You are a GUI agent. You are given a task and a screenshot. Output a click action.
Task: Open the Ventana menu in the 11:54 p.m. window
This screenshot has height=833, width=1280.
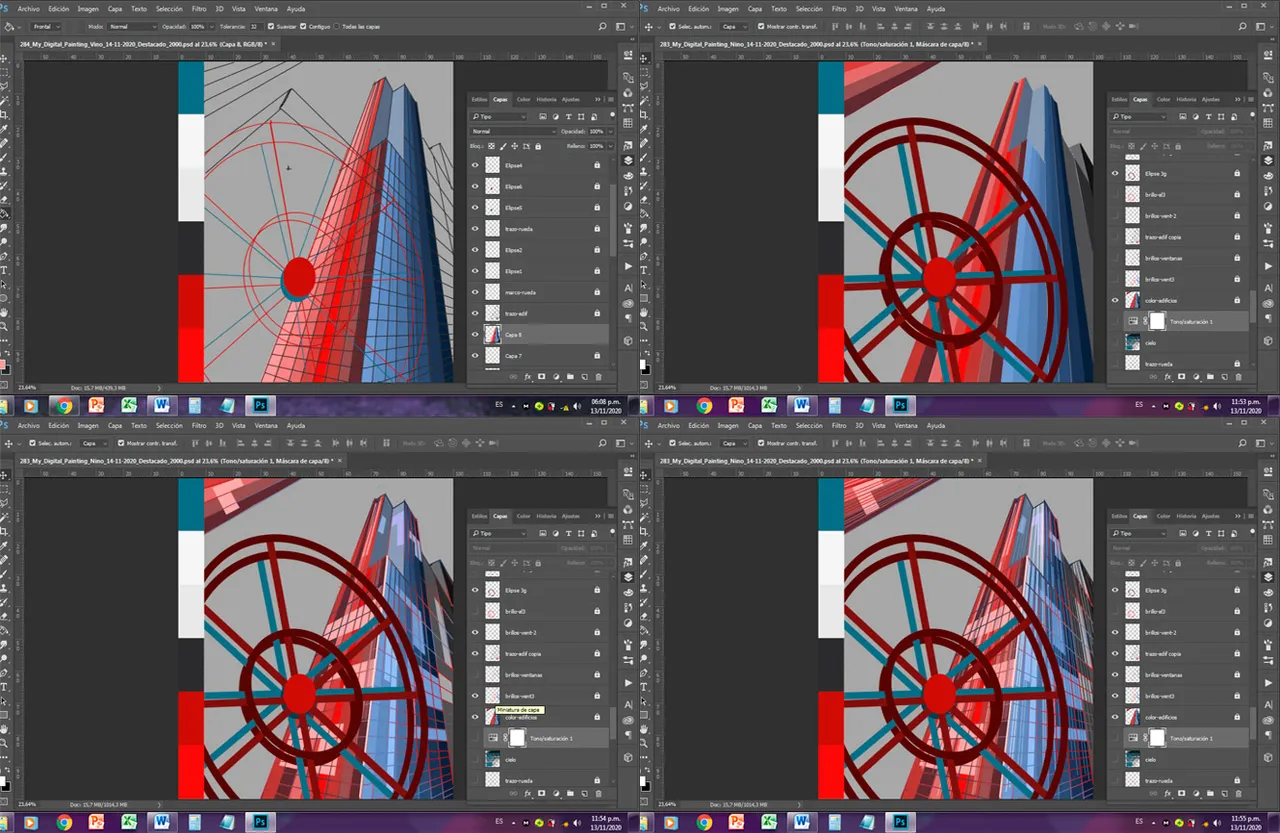(266, 426)
